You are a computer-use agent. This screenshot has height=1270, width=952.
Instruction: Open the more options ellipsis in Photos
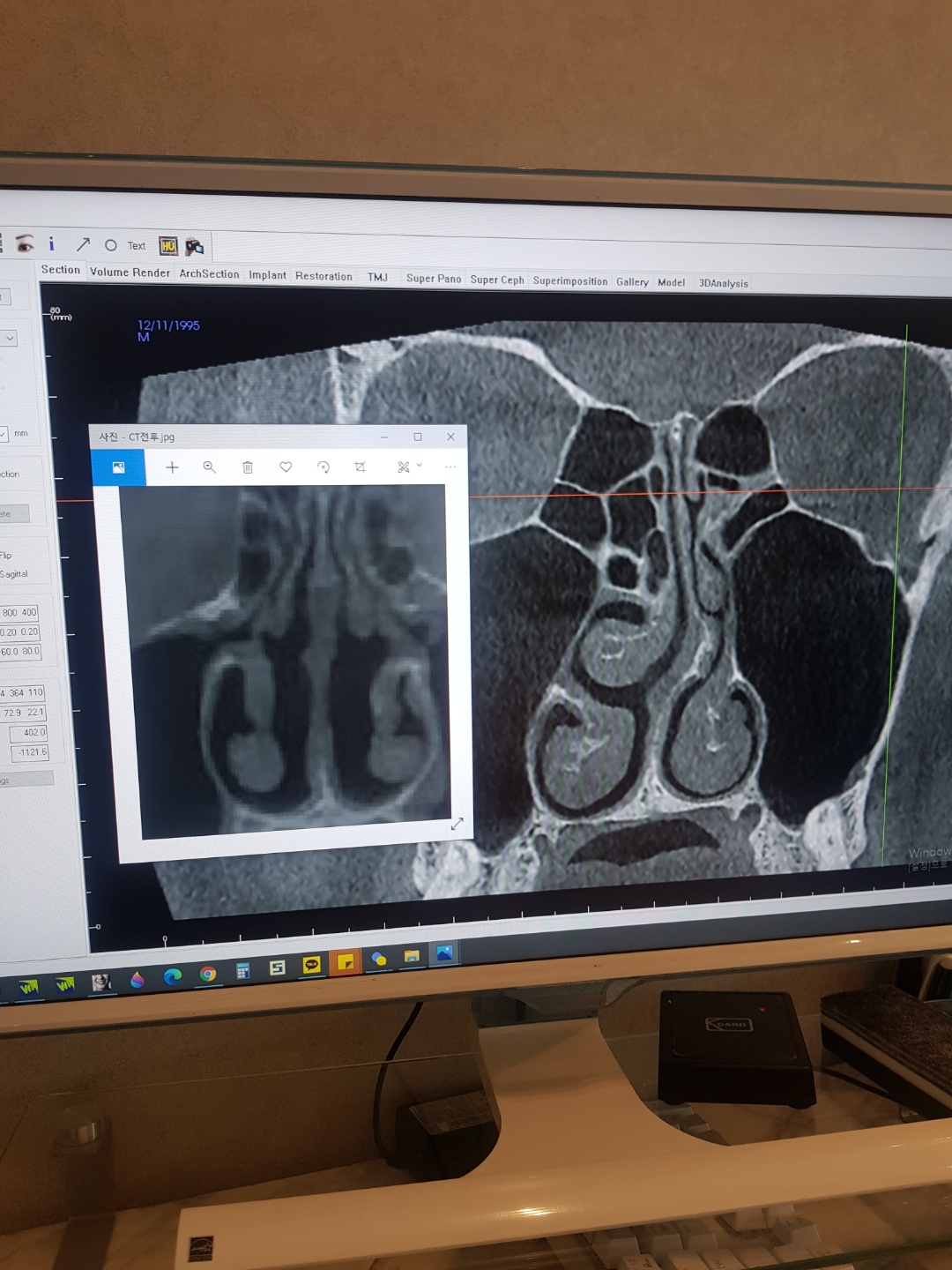click(x=450, y=467)
